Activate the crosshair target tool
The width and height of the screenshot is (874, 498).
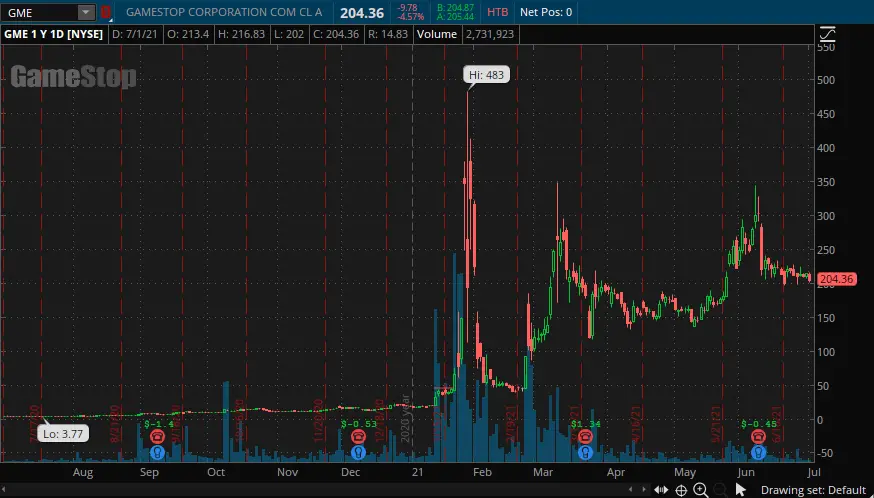click(x=681, y=490)
